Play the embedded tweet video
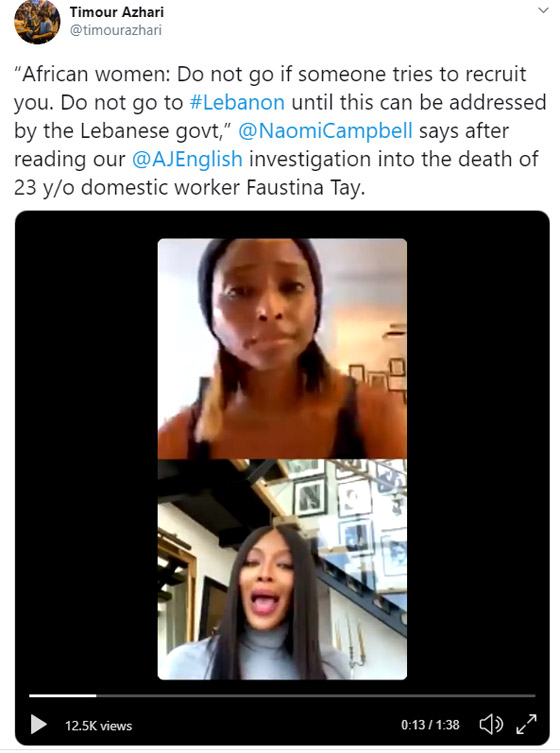The image size is (560, 753). pos(38,724)
